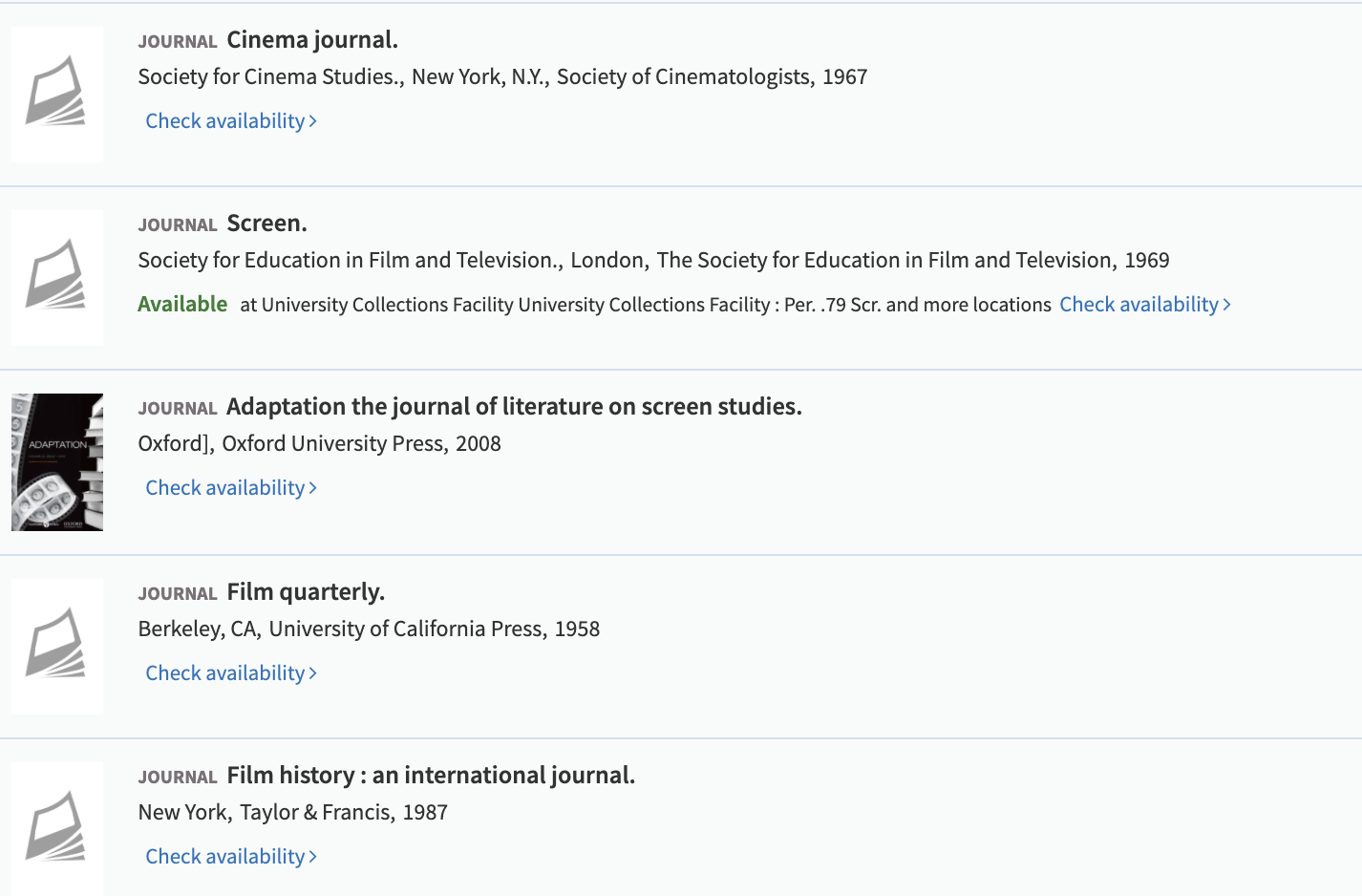Open Film history international journal title
Image resolution: width=1362 pixels, height=896 pixels.
pos(431,776)
